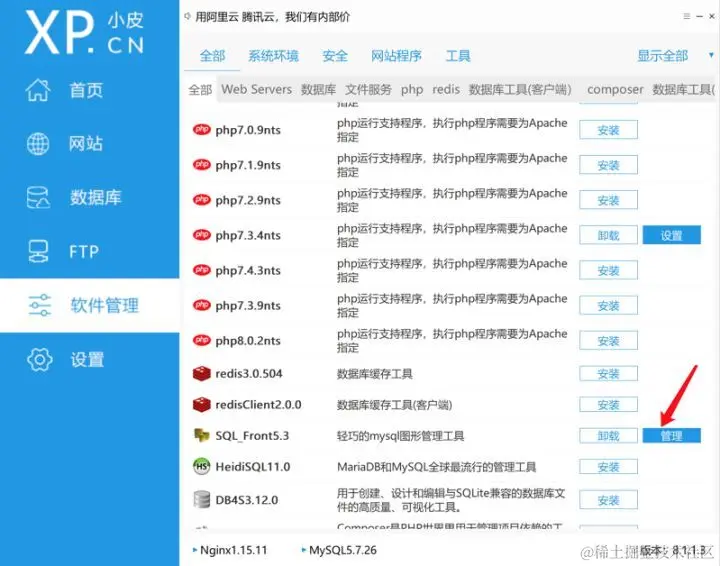This screenshot has width=720, height=566.
Task: Click the php7.3.9nts icon
Action: 202,305
